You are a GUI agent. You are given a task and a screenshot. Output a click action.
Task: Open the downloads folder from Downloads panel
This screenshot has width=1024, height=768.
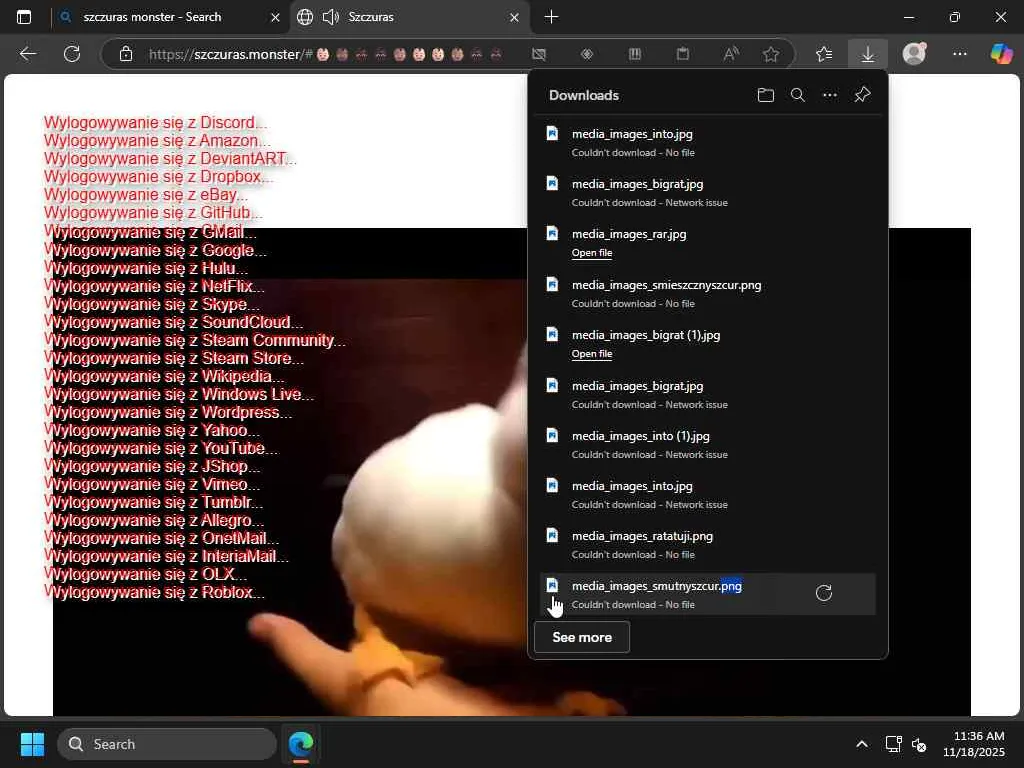click(765, 95)
